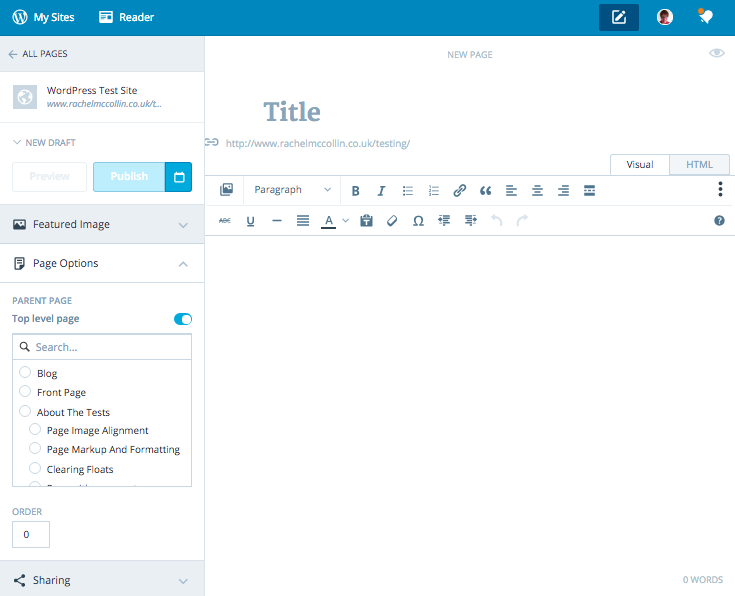This screenshot has height=596, width=735.
Task: Click the Featured Image picture icon
Action: coord(19,224)
